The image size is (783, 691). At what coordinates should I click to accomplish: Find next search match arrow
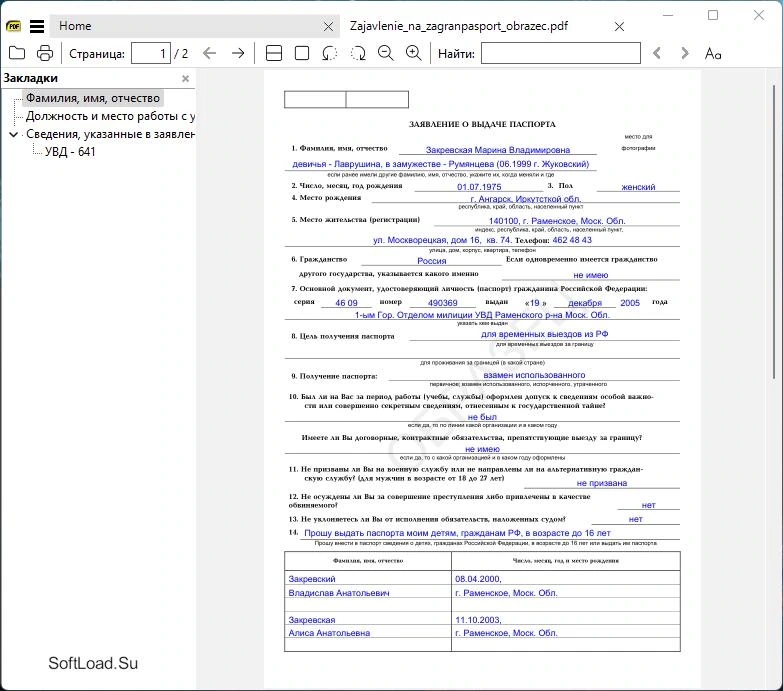pyautogui.click(x=685, y=53)
